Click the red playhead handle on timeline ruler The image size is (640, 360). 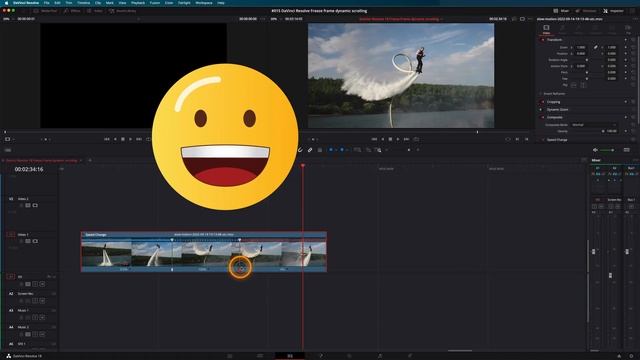click(x=302, y=166)
